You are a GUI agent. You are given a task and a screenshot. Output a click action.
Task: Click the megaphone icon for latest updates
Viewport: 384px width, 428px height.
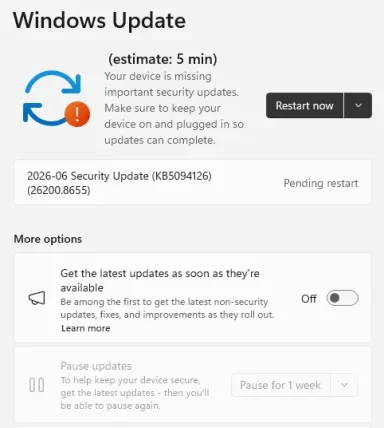click(37, 298)
